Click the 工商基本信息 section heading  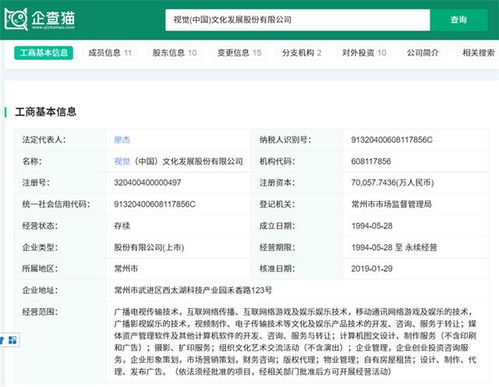(x=46, y=112)
